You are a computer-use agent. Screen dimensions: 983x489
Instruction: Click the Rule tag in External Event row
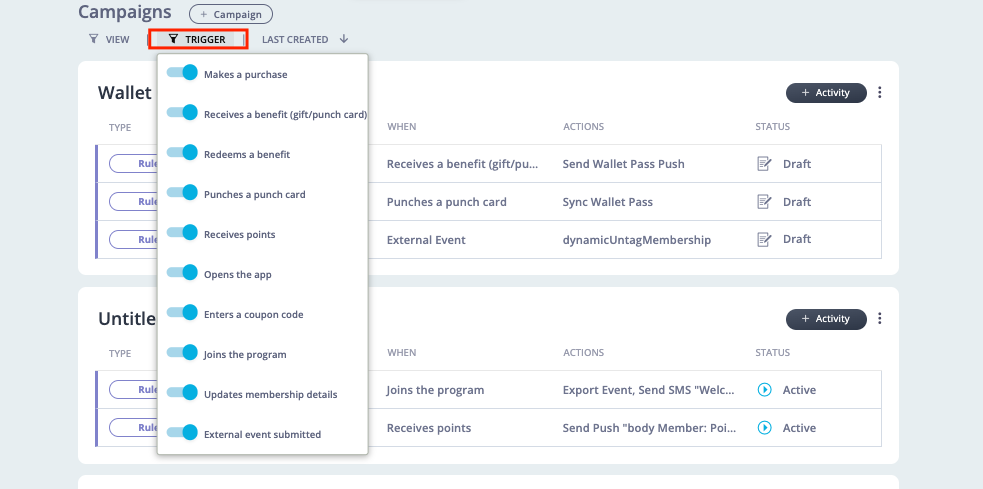[x=133, y=239]
